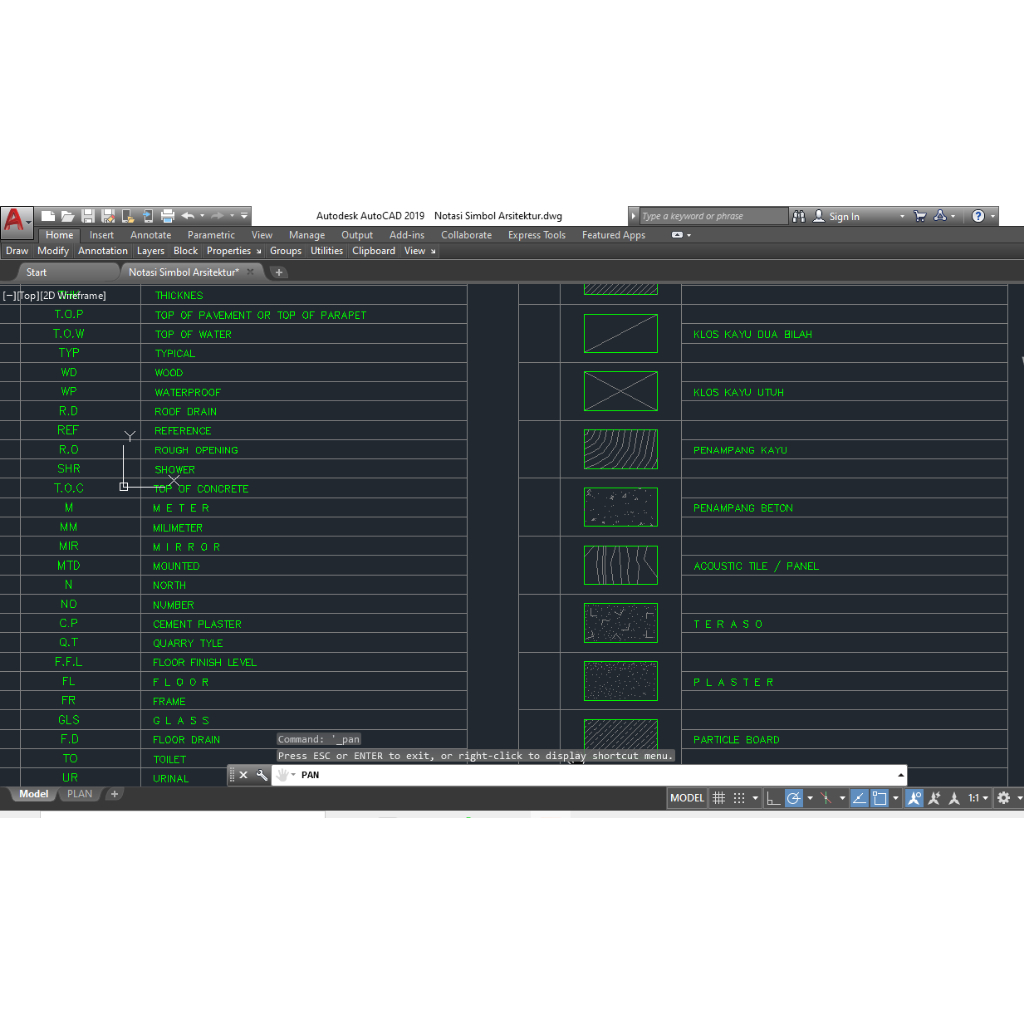The height and width of the screenshot is (1024, 1024).
Task: Expand the redo history dropdown arrow
Action: point(232,216)
